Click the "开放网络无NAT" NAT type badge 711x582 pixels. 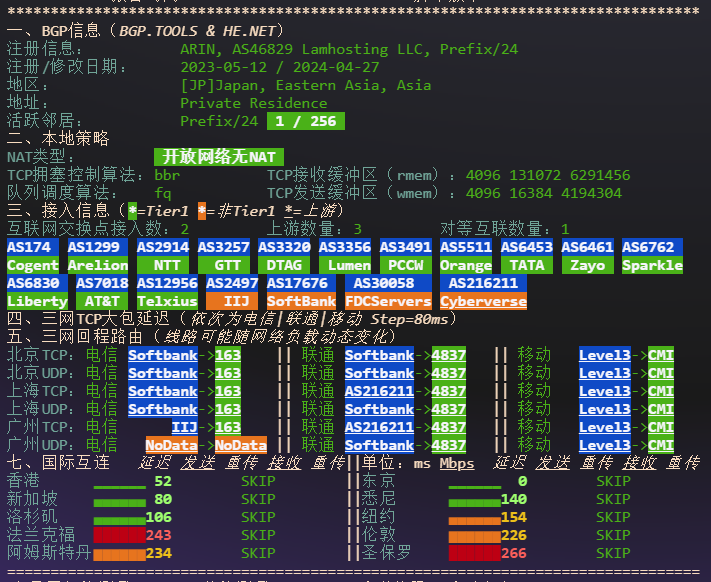[x=219, y=157]
